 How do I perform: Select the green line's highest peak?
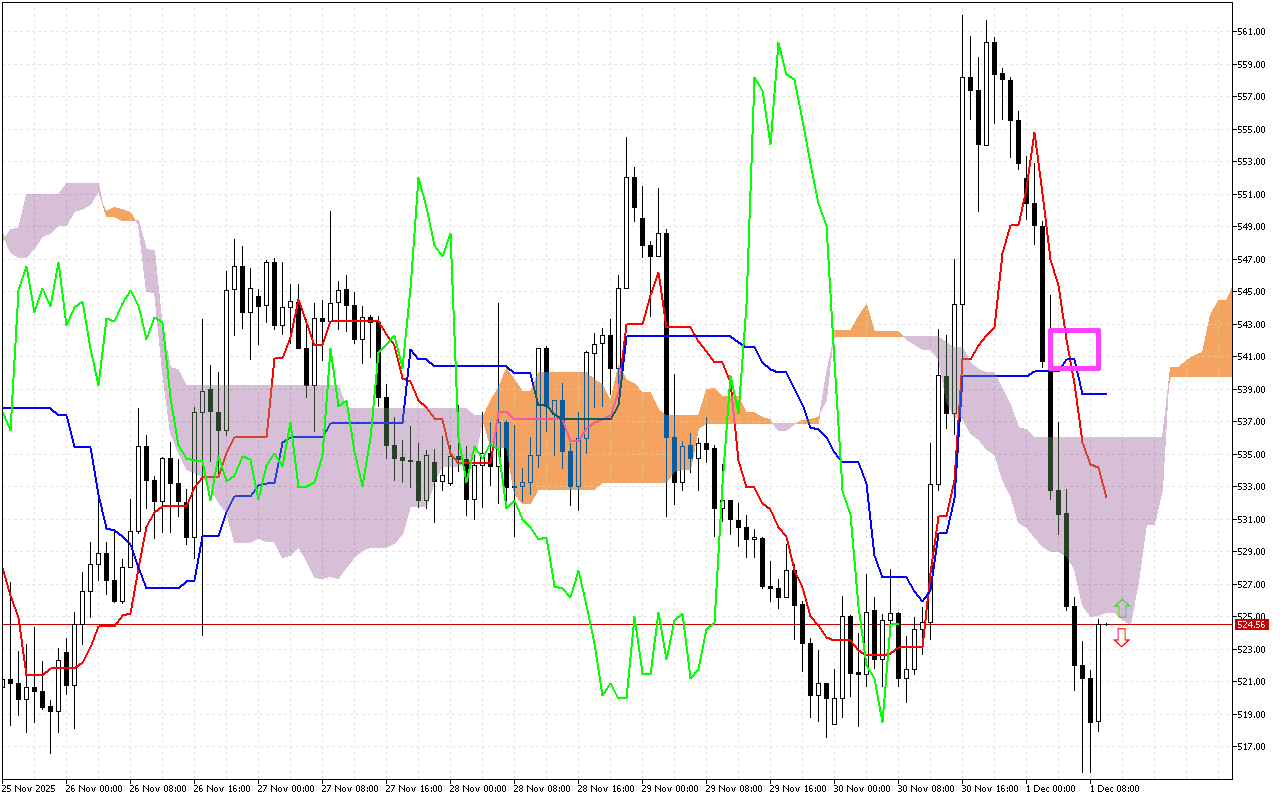[x=778, y=43]
